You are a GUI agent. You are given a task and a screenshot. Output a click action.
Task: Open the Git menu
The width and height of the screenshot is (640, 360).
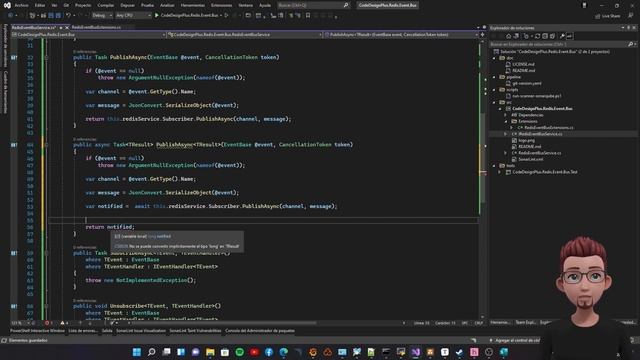66,5
